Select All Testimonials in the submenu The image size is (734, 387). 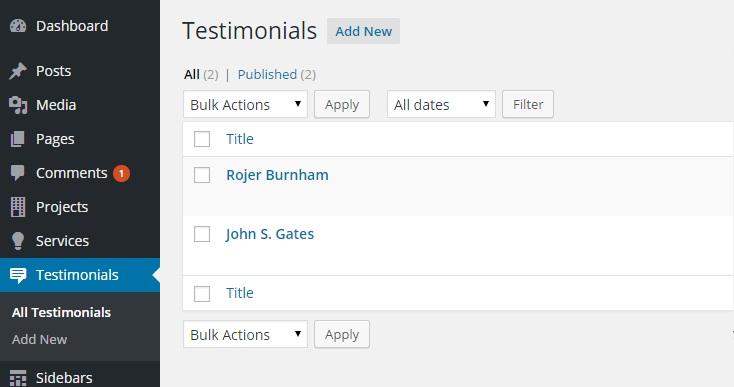(x=61, y=312)
